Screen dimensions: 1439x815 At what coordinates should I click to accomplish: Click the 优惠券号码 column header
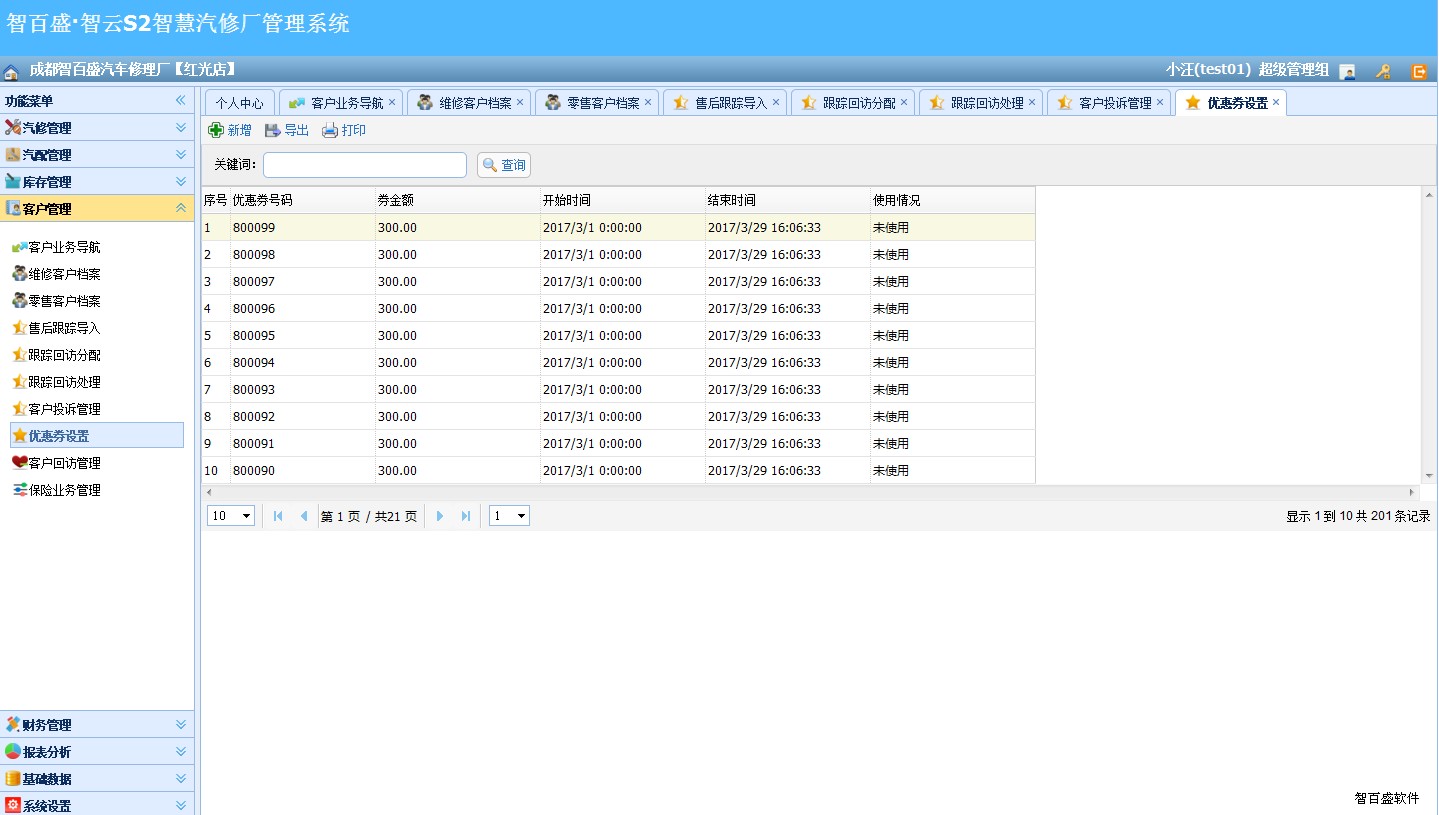pyautogui.click(x=303, y=200)
